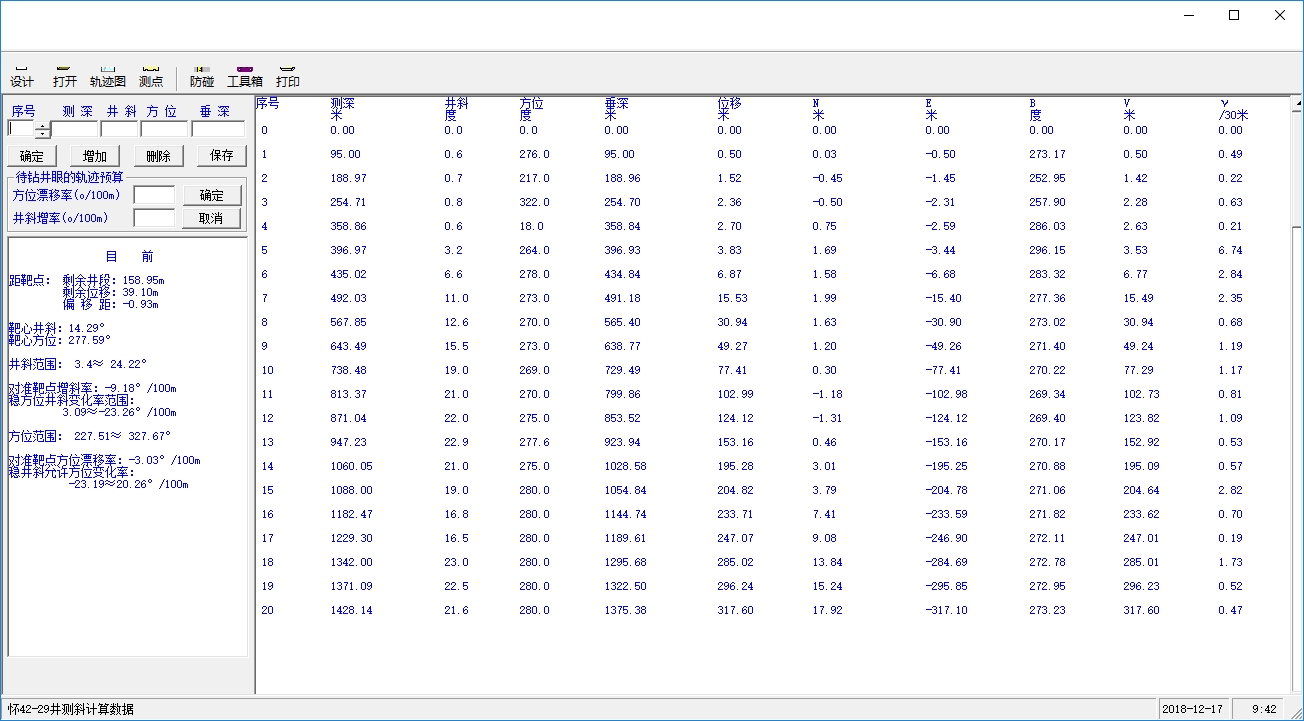Click the 序号 number input box

(21, 129)
